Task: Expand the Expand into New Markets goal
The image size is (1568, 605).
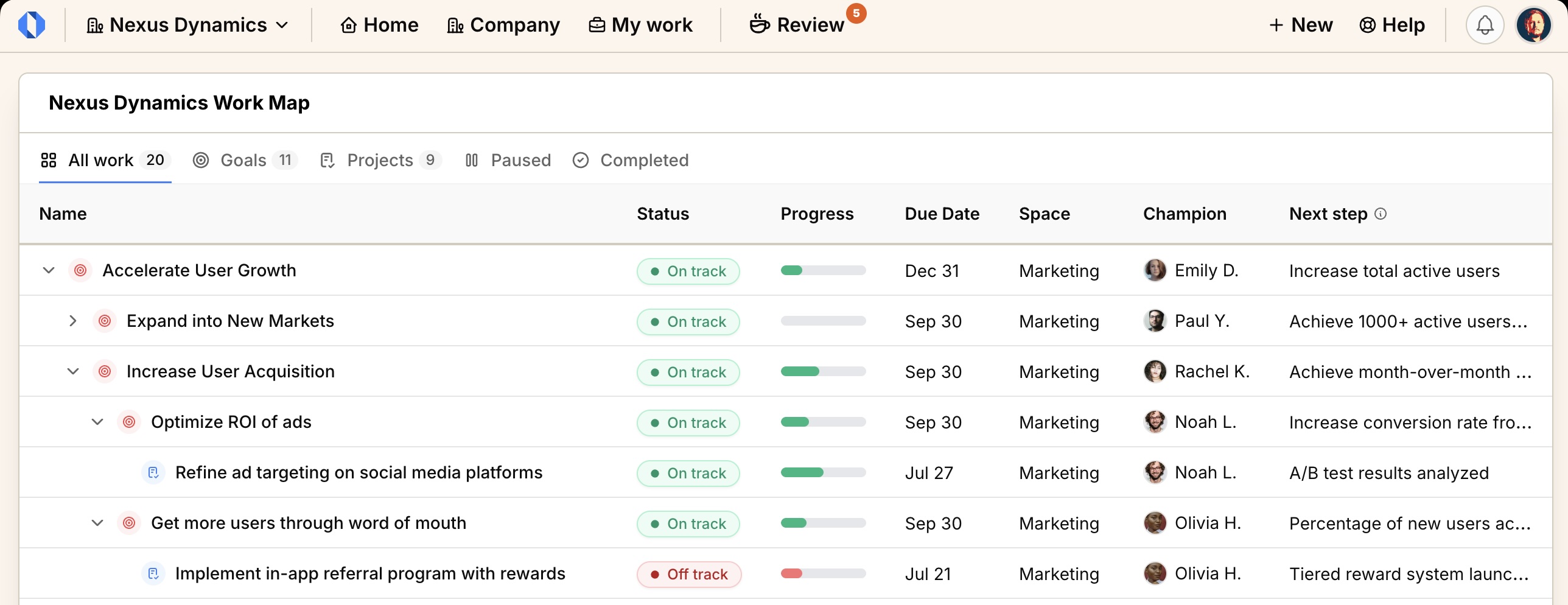Action: point(73,321)
